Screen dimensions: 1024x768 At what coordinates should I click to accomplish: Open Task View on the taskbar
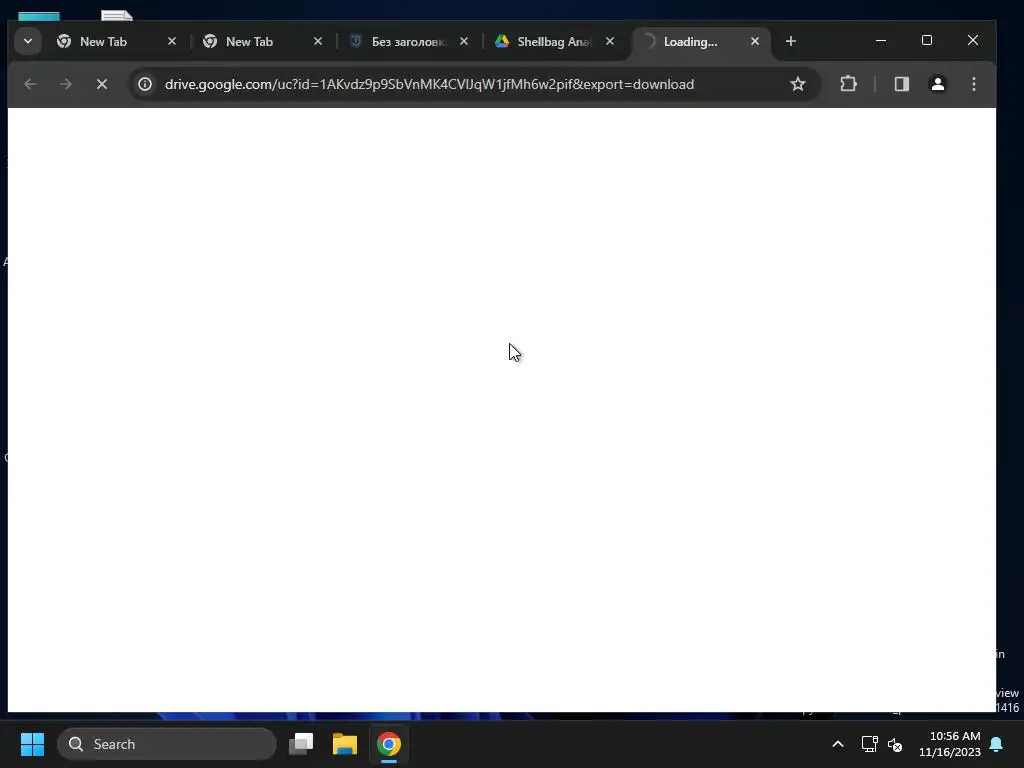click(301, 744)
